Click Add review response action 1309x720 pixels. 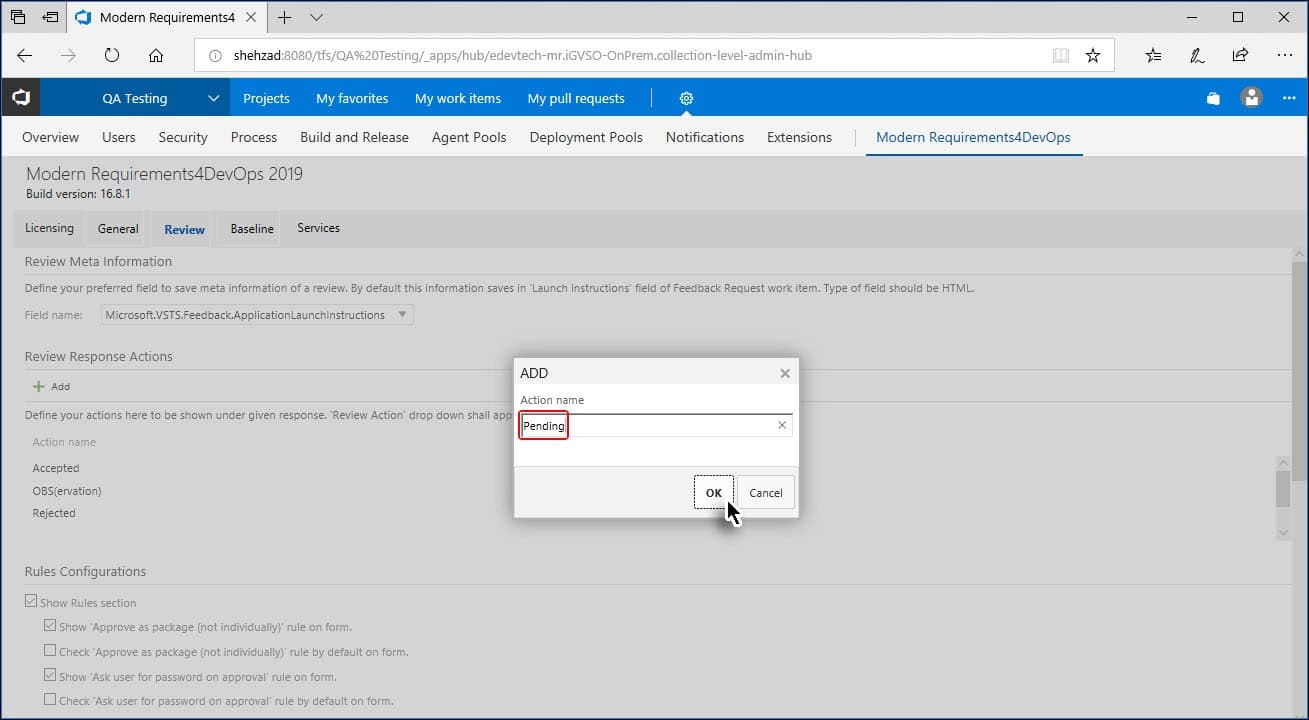[x=51, y=386]
